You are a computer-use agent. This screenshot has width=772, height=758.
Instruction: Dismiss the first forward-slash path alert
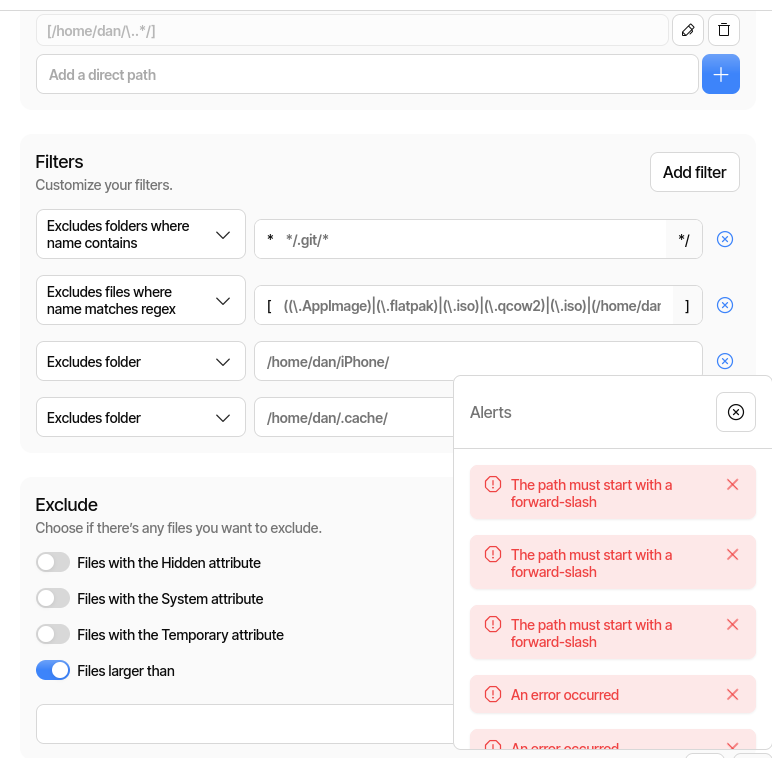[x=732, y=484]
